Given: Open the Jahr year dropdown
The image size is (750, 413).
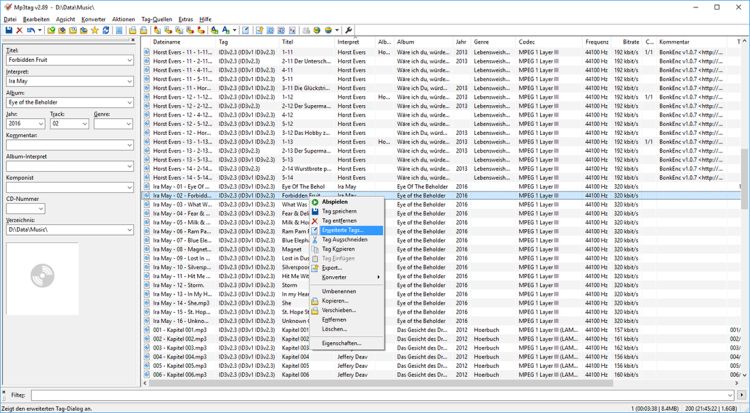Looking at the screenshot, I should click(x=40, y=124).
